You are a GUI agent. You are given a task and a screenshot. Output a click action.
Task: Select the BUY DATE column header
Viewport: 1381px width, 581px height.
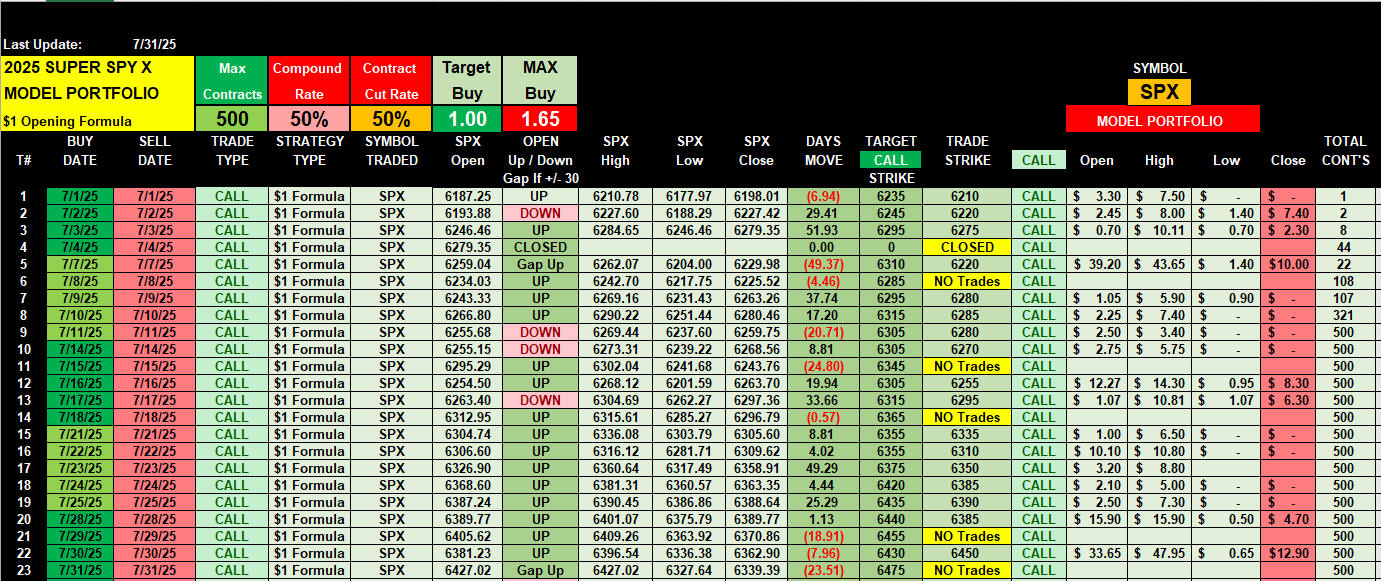[x=80, y=150]
